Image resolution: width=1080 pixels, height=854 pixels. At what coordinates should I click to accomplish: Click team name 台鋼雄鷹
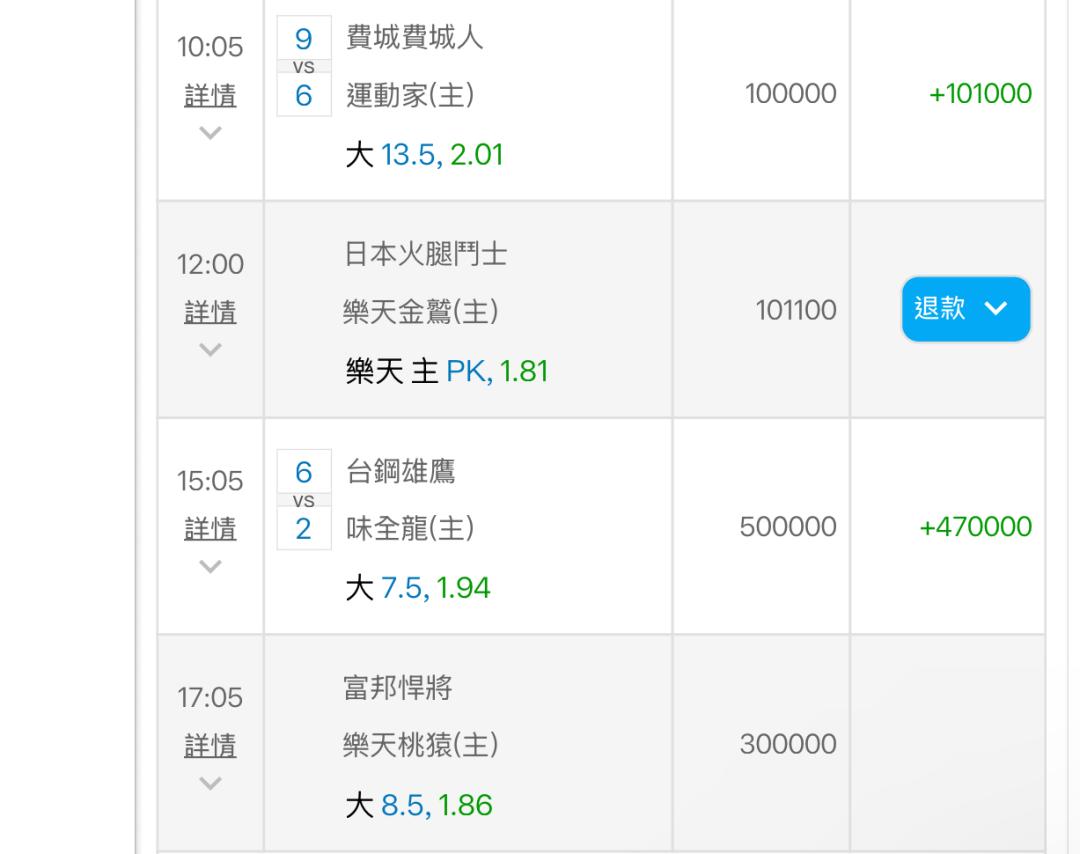[x=400, y=472]
